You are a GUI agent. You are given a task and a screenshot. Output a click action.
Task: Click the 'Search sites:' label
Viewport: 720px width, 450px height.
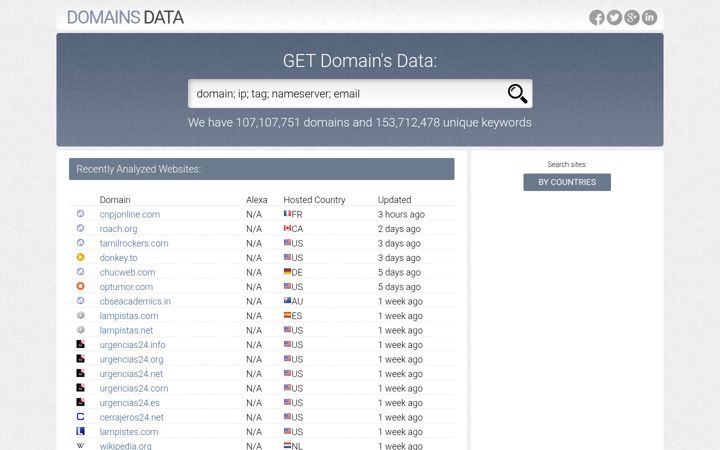(x=567, y=164)
